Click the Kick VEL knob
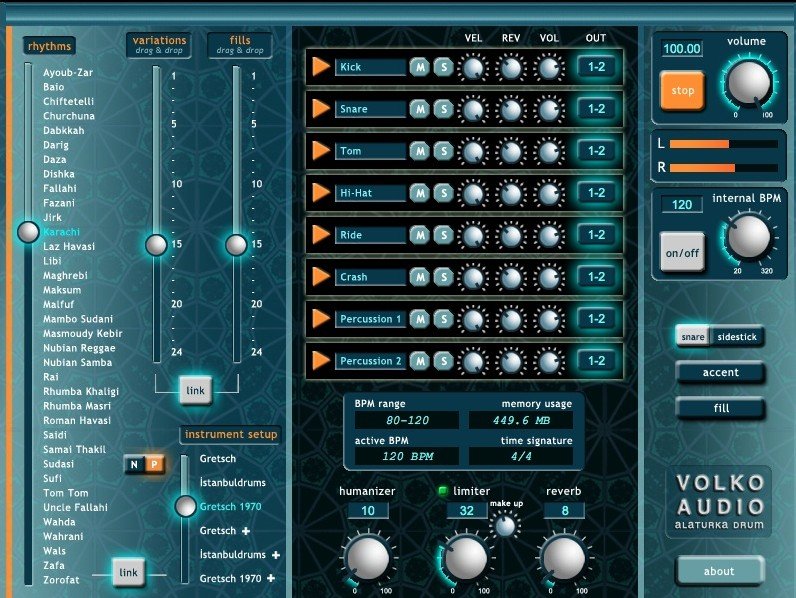Screen dimensions: 796x598 tap(473, 68)
